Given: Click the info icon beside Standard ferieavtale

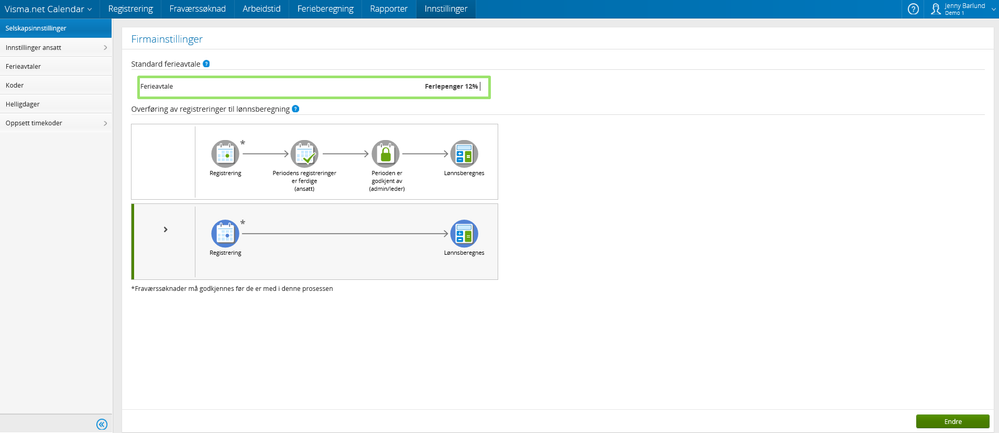Looking at the screenshot, I should click(206, 64).
